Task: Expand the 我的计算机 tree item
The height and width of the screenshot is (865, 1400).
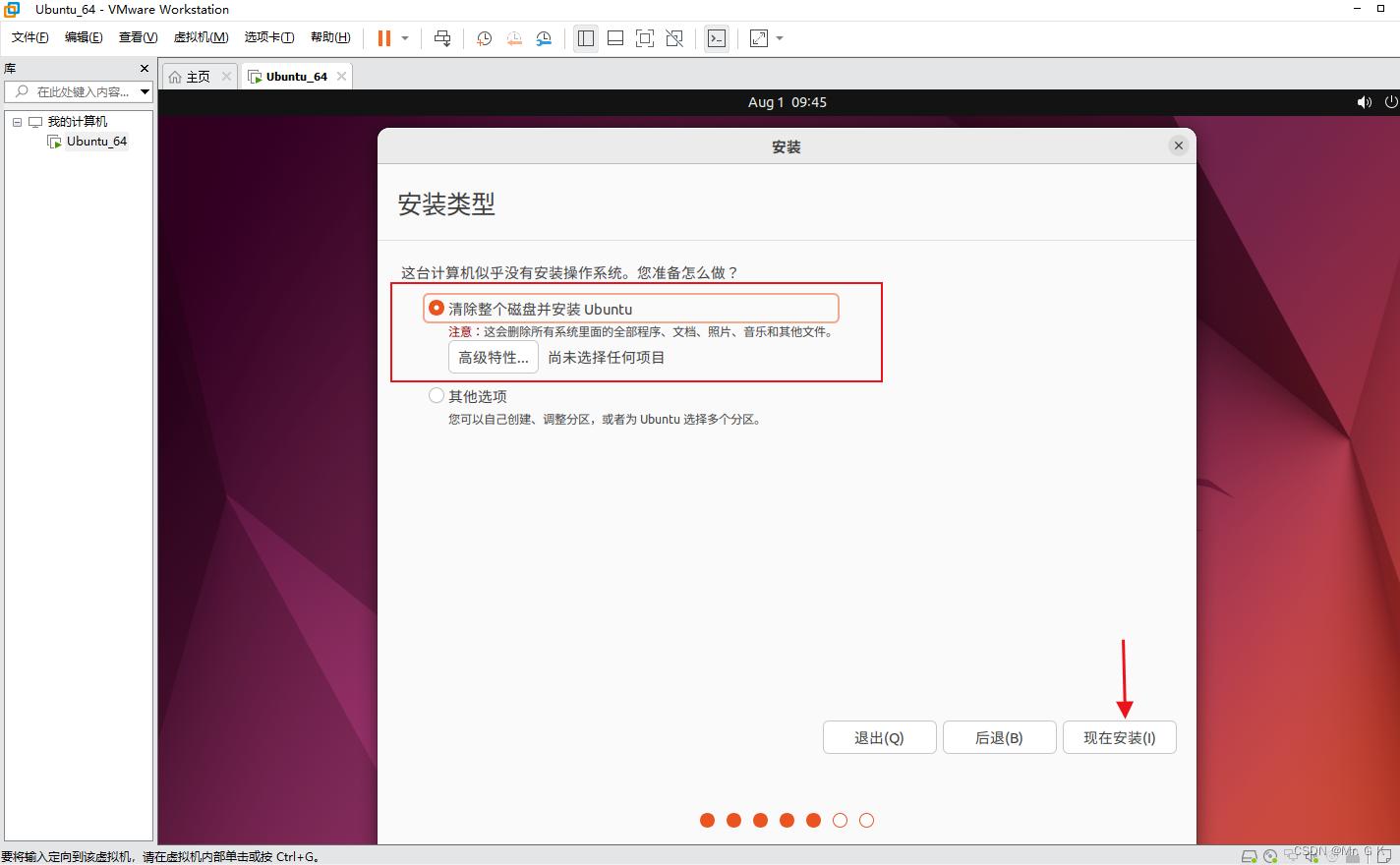Action: [16, 121]
